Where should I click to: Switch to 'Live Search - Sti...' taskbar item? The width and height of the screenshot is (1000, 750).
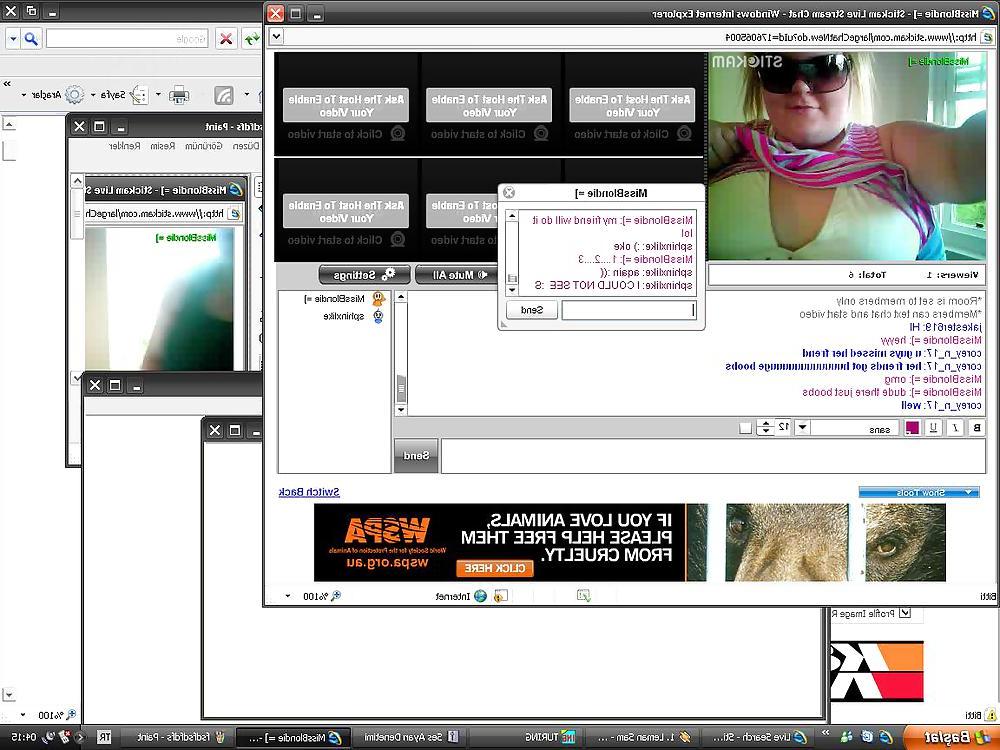(758, 737)
